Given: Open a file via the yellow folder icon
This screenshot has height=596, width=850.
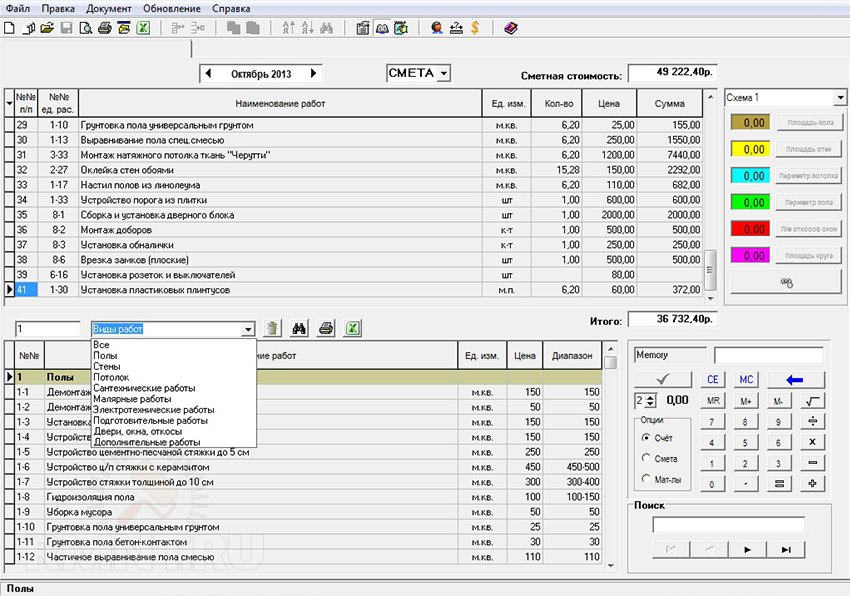Looking at the screenshot, I should click(x=47, y=28).
